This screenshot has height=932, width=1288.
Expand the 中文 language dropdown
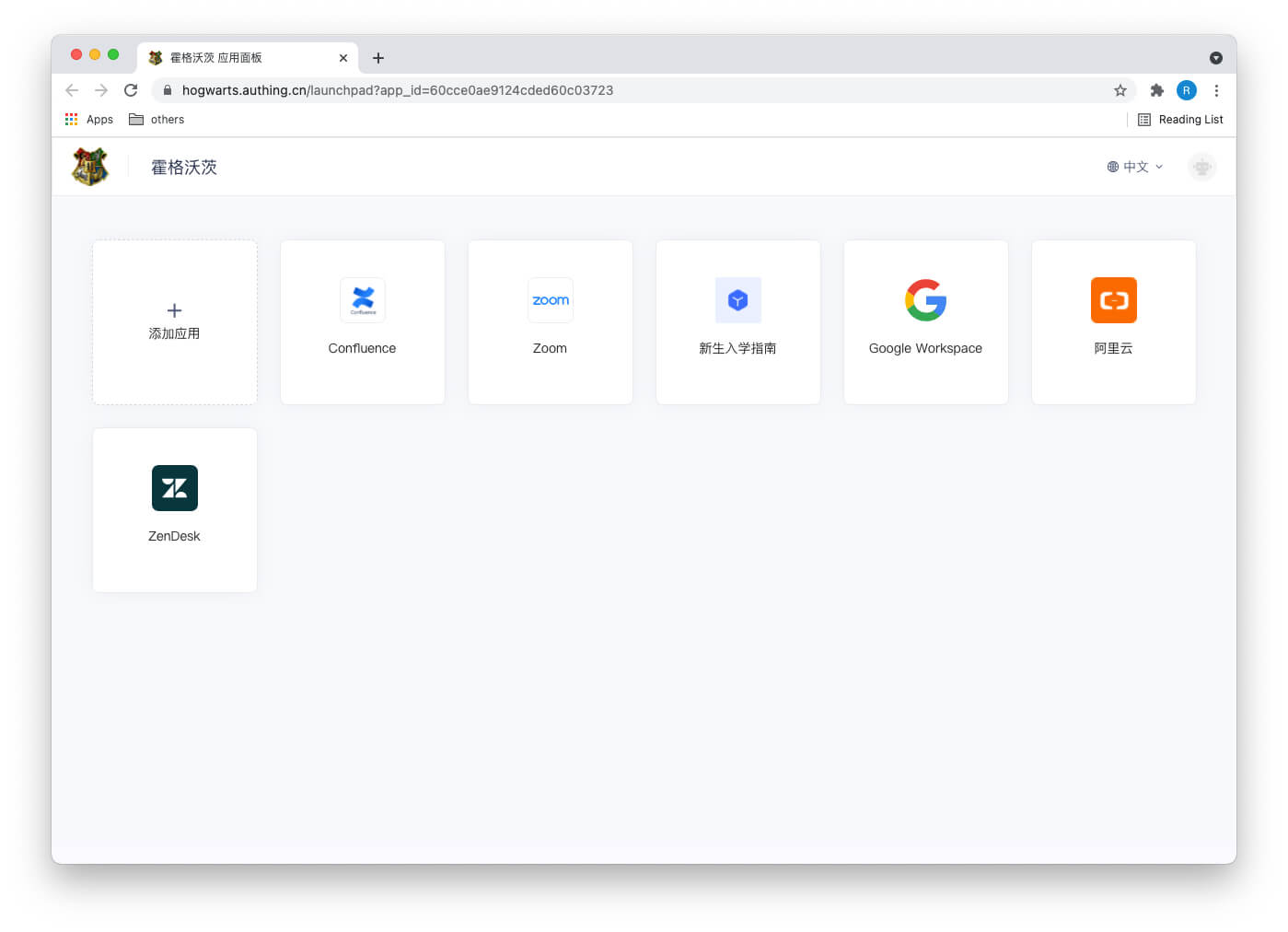(1135, 167)
